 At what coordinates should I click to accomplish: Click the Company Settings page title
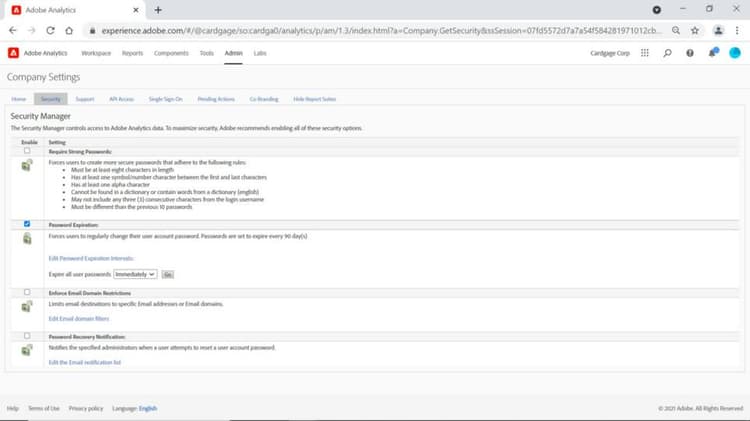click(44, 77)
